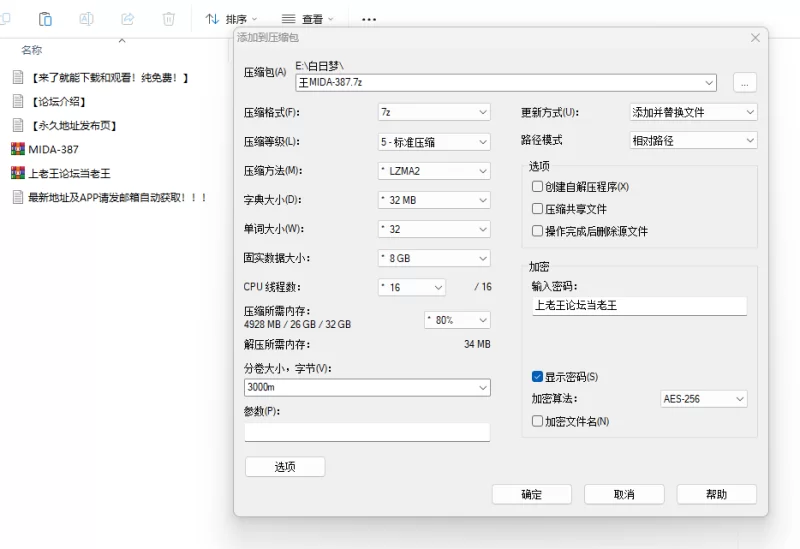Select the MIDA-387 archive file
Viewport: 800px width, 549px height.
click(45, 149)
